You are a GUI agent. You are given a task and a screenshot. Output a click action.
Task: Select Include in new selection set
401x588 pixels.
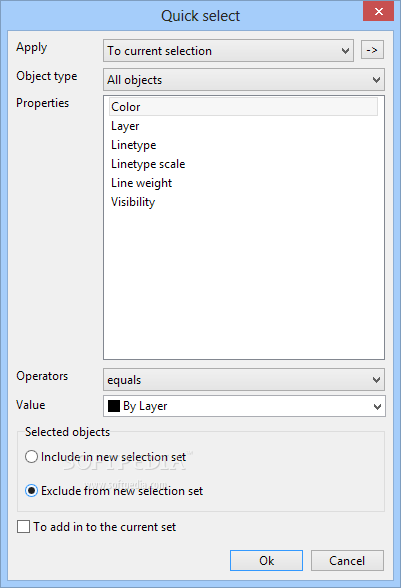[105, 457]
